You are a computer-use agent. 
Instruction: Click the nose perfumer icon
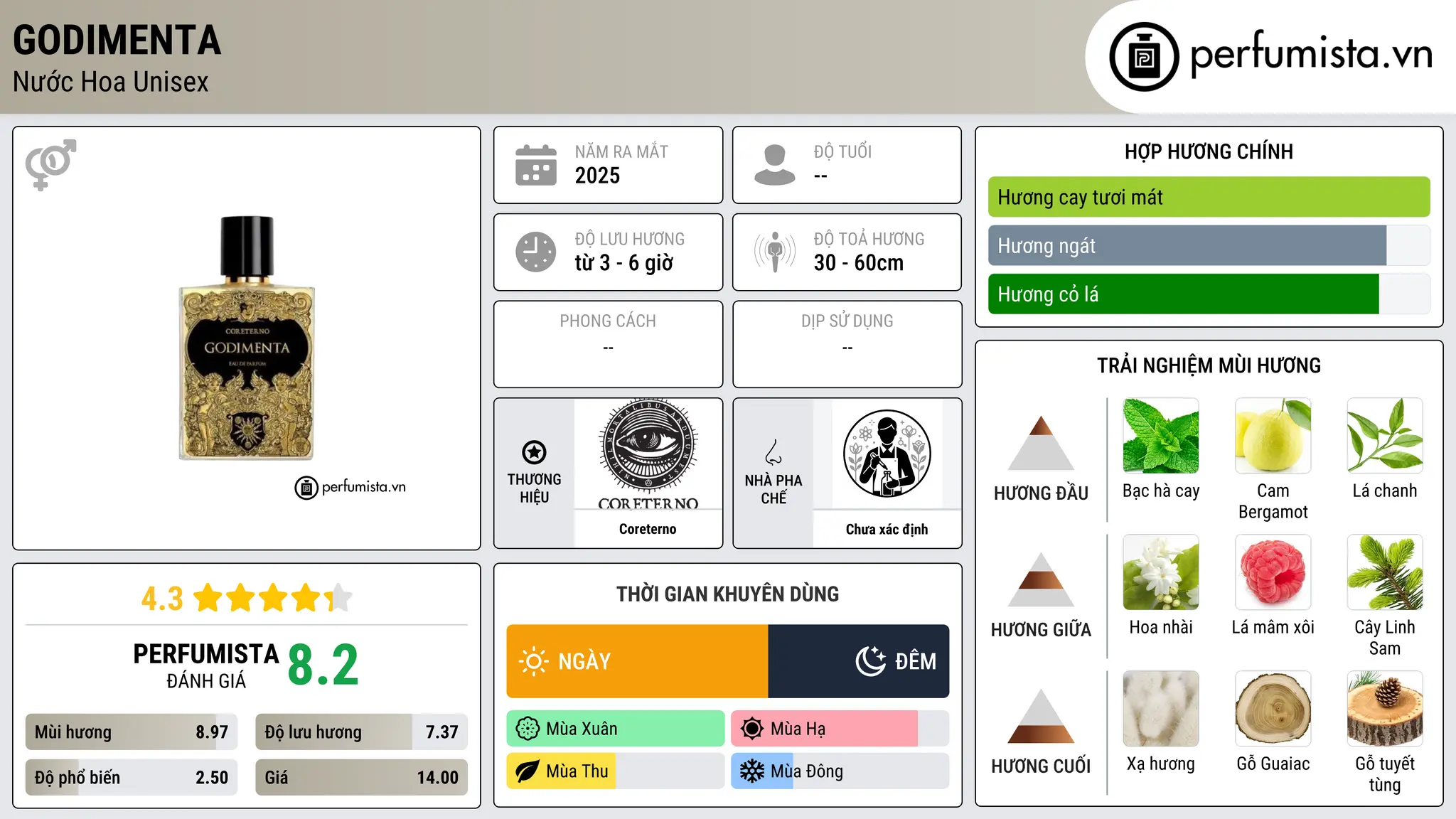(773, 452)
